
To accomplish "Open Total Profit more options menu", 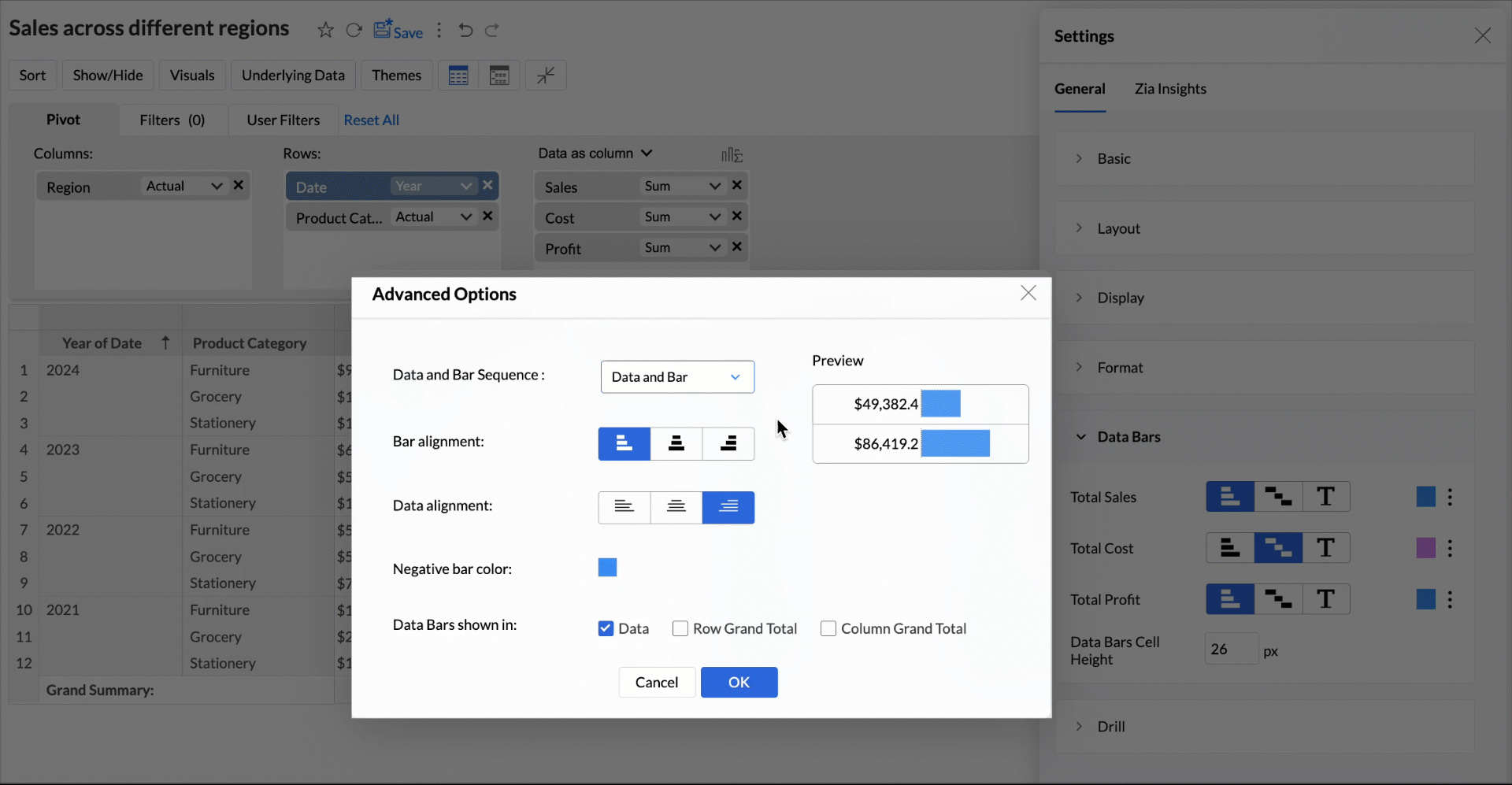I will point(1451,600).
